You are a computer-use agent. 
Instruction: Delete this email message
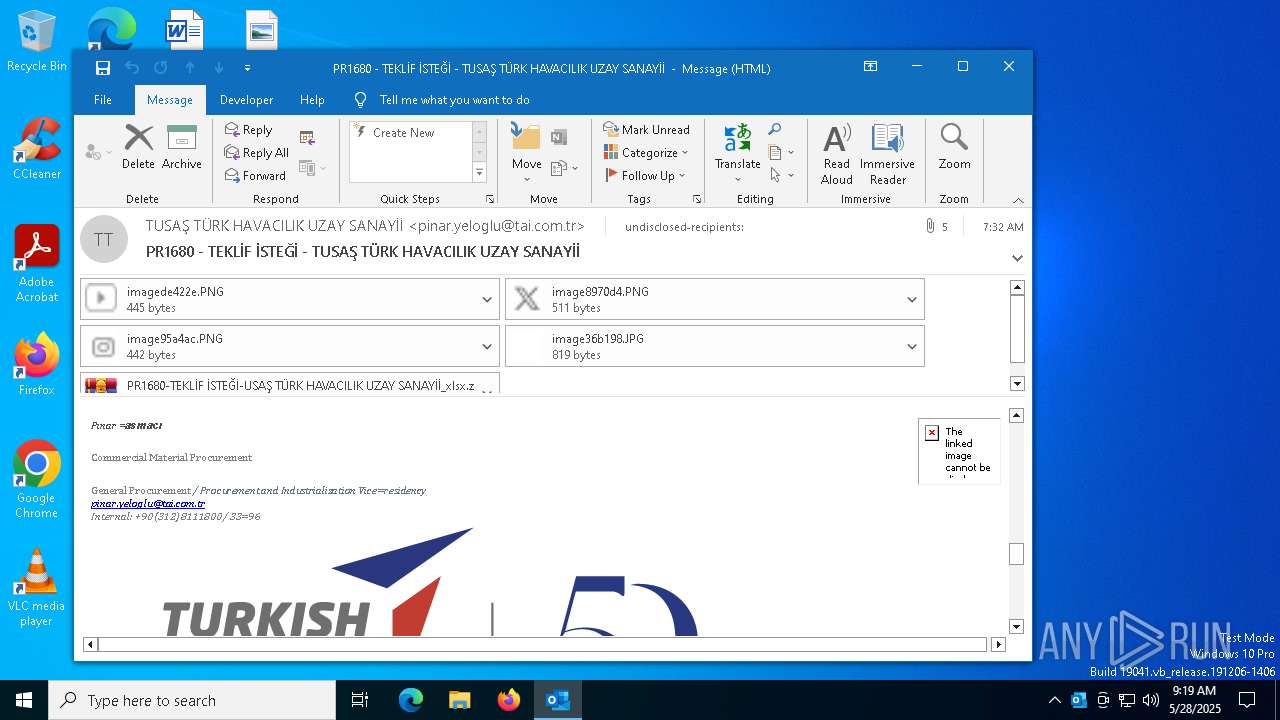[138, 147]
